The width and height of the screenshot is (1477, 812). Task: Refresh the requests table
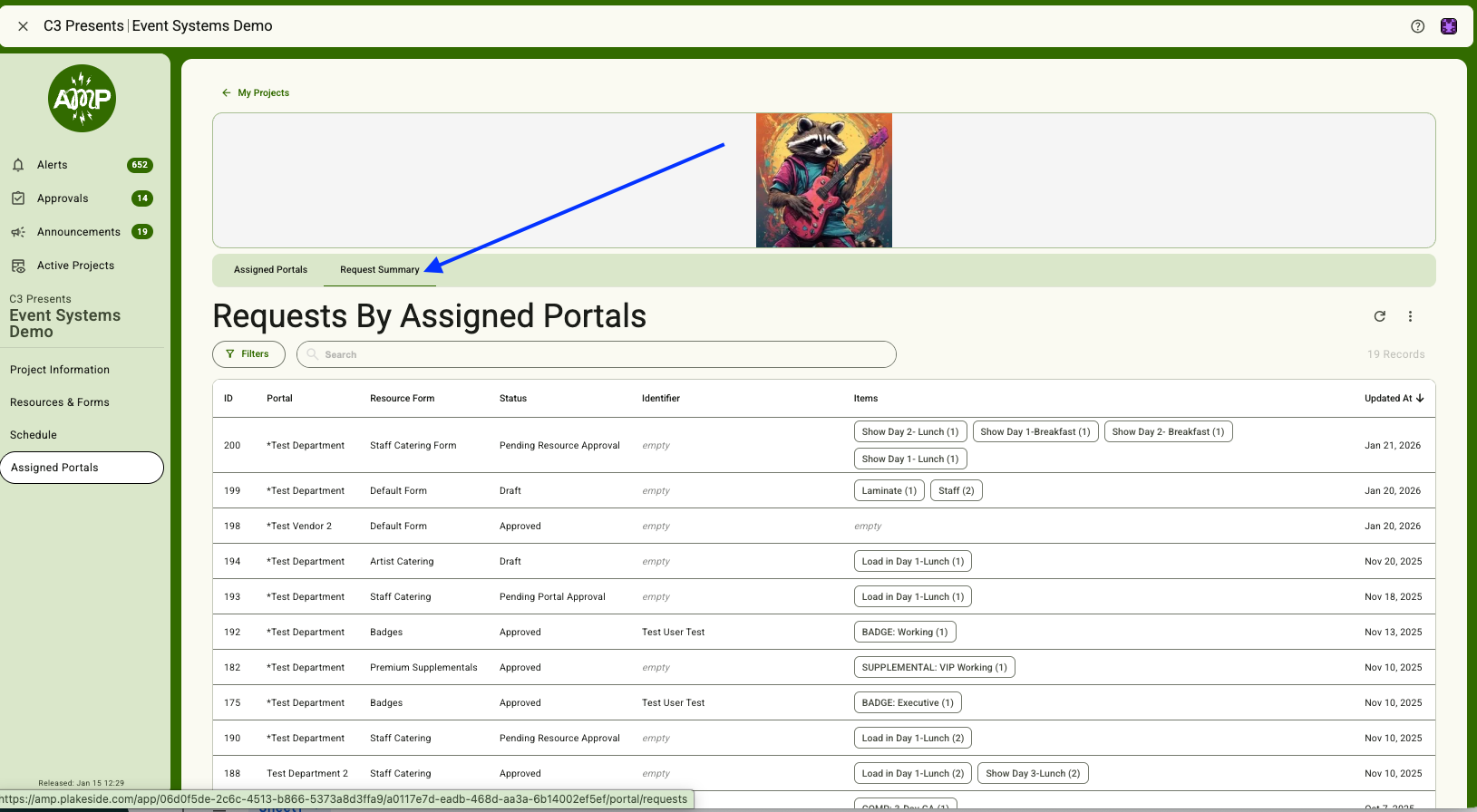pyautogui.click(x=1380, y=316)
